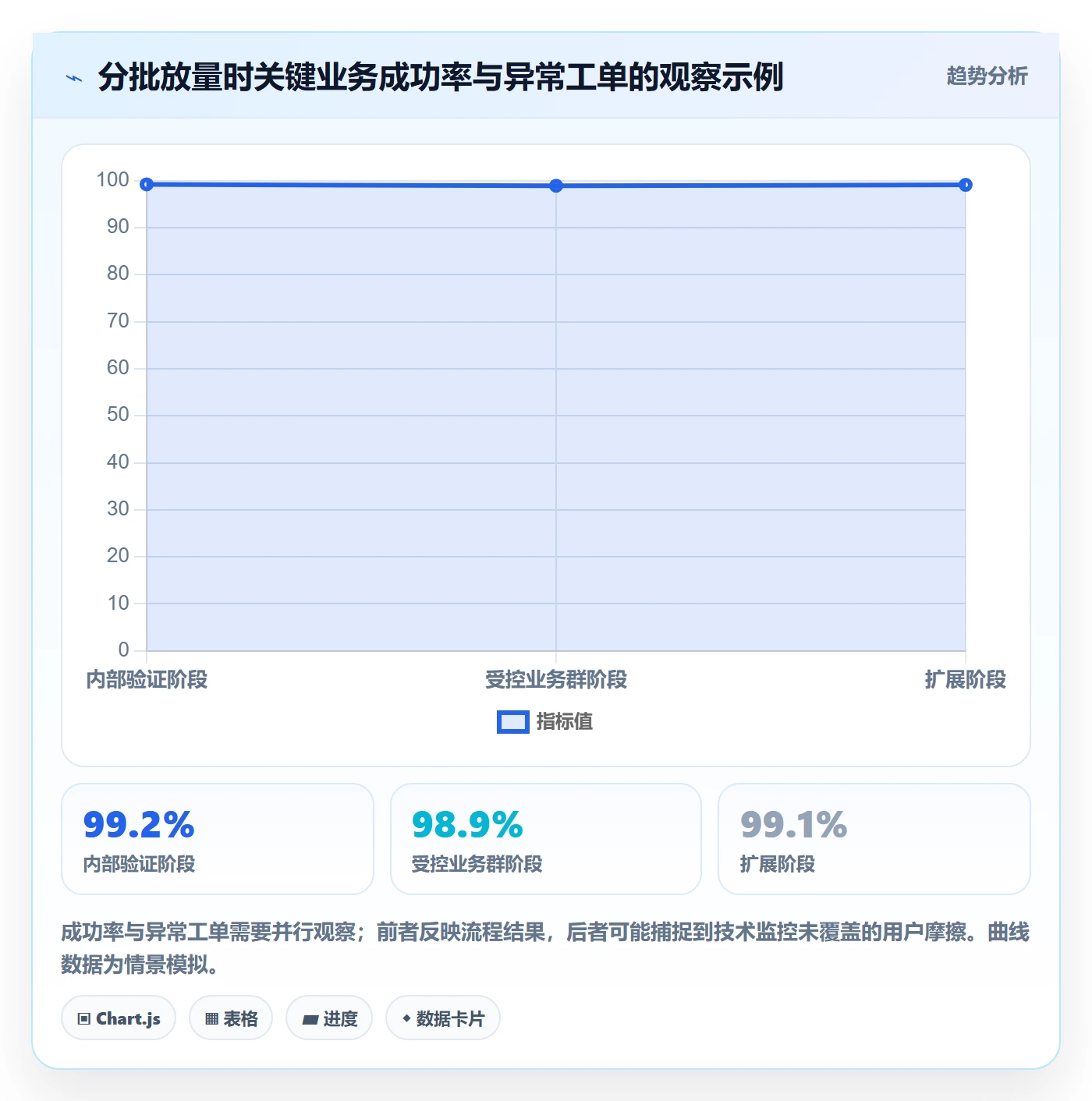
Task: Select the 扩展阶段 data point on the line
Action: 966,185
